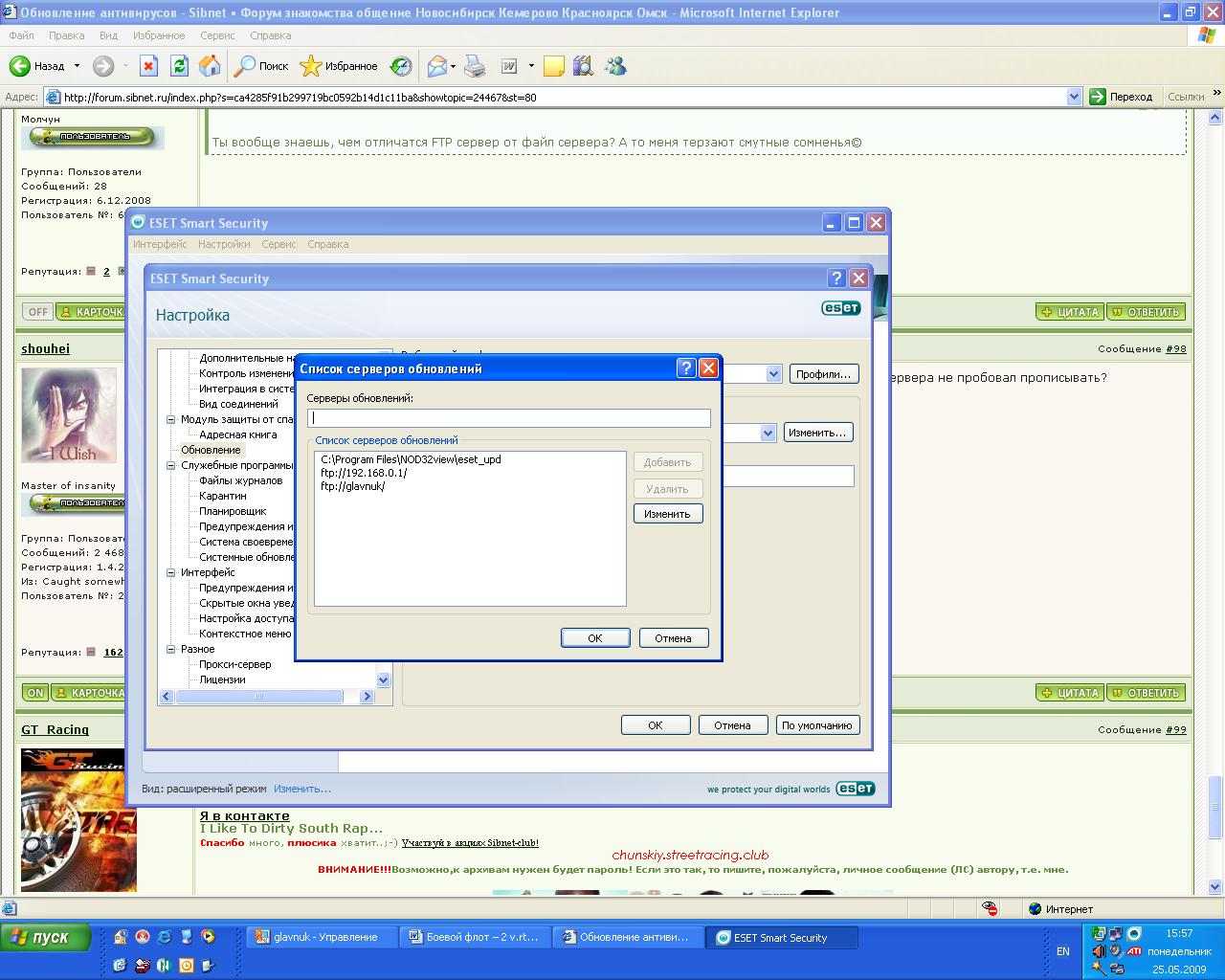This screenshot has width=1225, height=980.
Task: Open the dropdown arrow beside the Back button
Action: click(75, 66)
